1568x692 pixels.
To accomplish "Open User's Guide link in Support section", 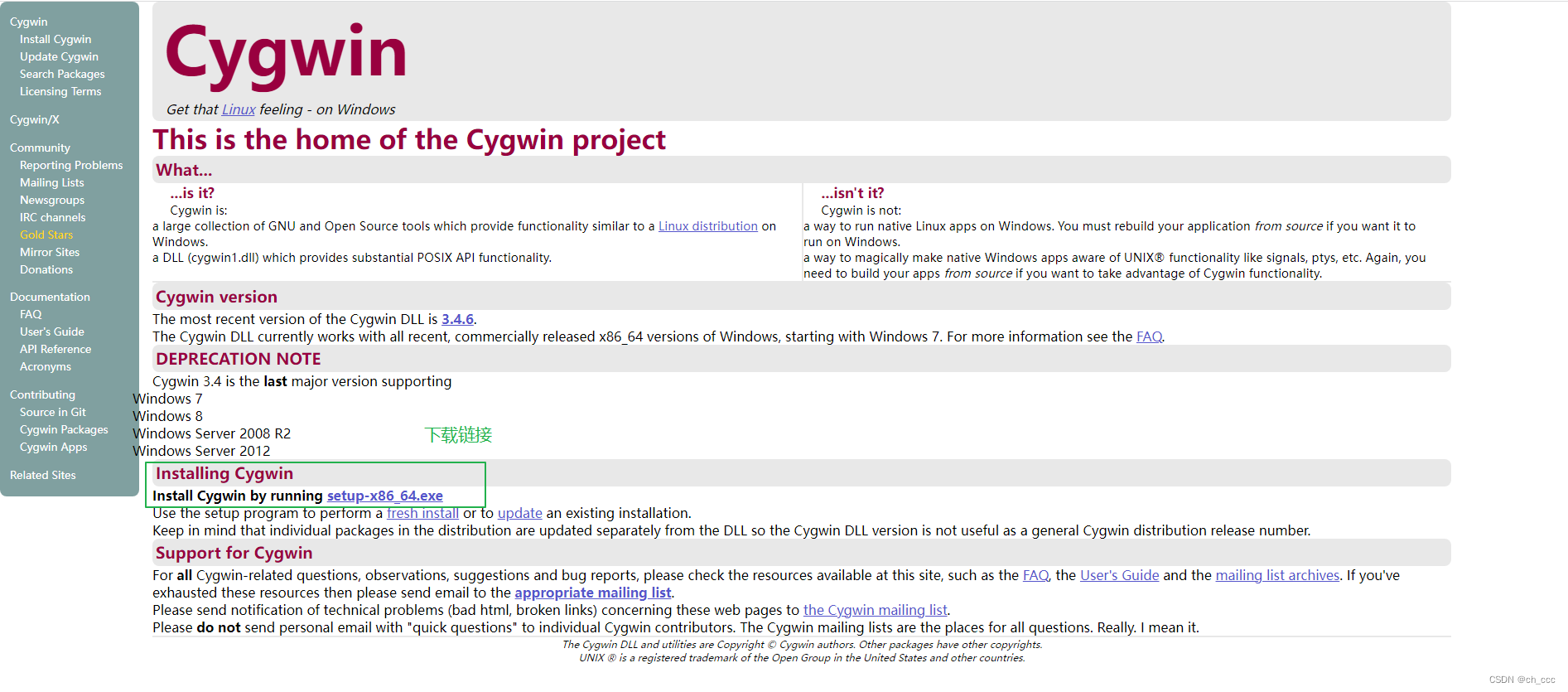I will pyautogui.click(x=1120, y=575).
